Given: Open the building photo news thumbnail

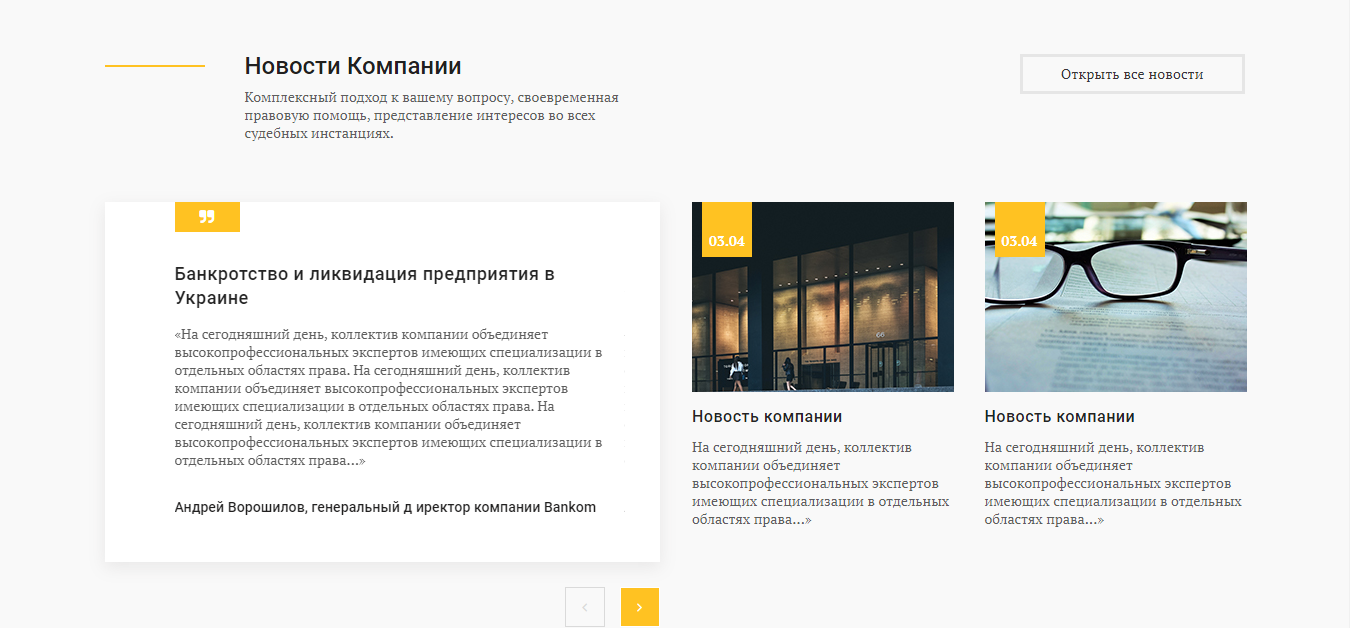Looking at the screenshot, I should [x=823, y=297].
